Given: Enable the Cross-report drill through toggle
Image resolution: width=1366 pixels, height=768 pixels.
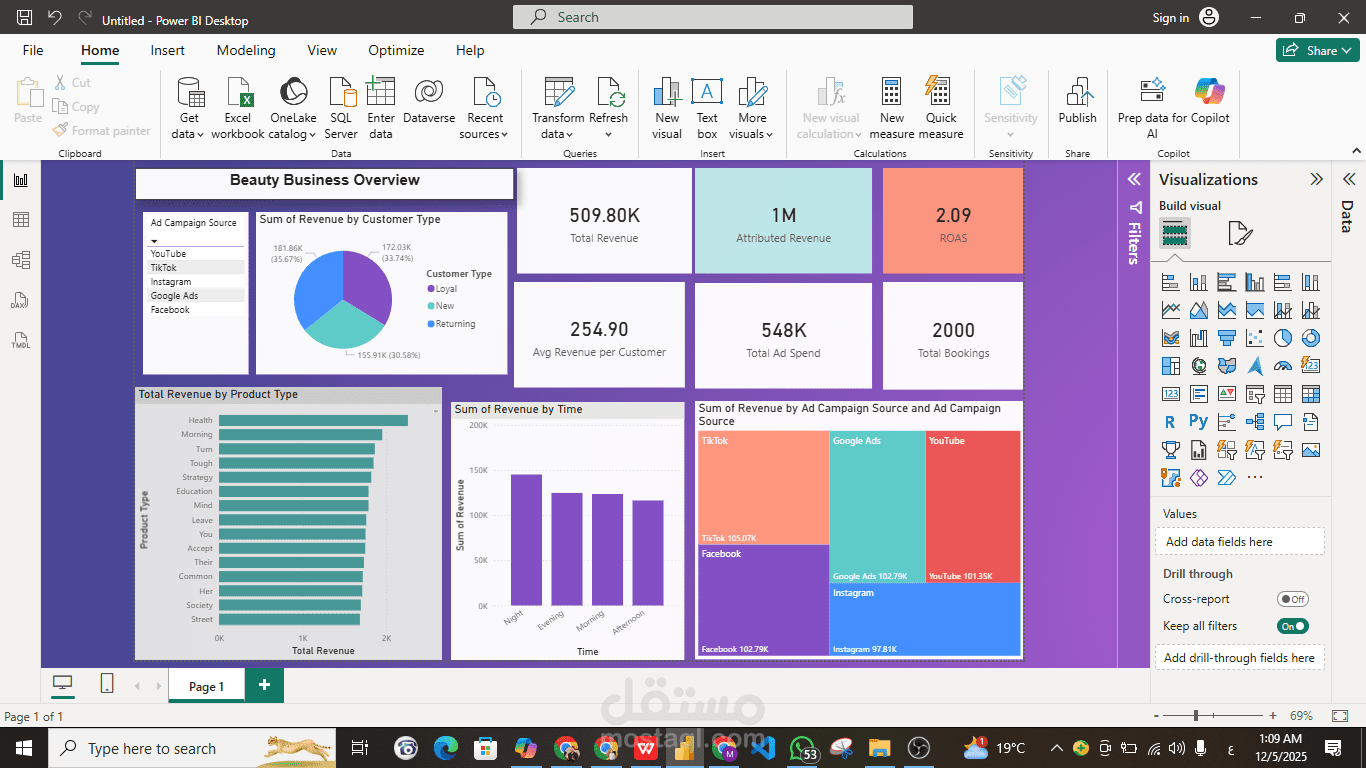Looking at the screenshot, I should click(1291, 597).
